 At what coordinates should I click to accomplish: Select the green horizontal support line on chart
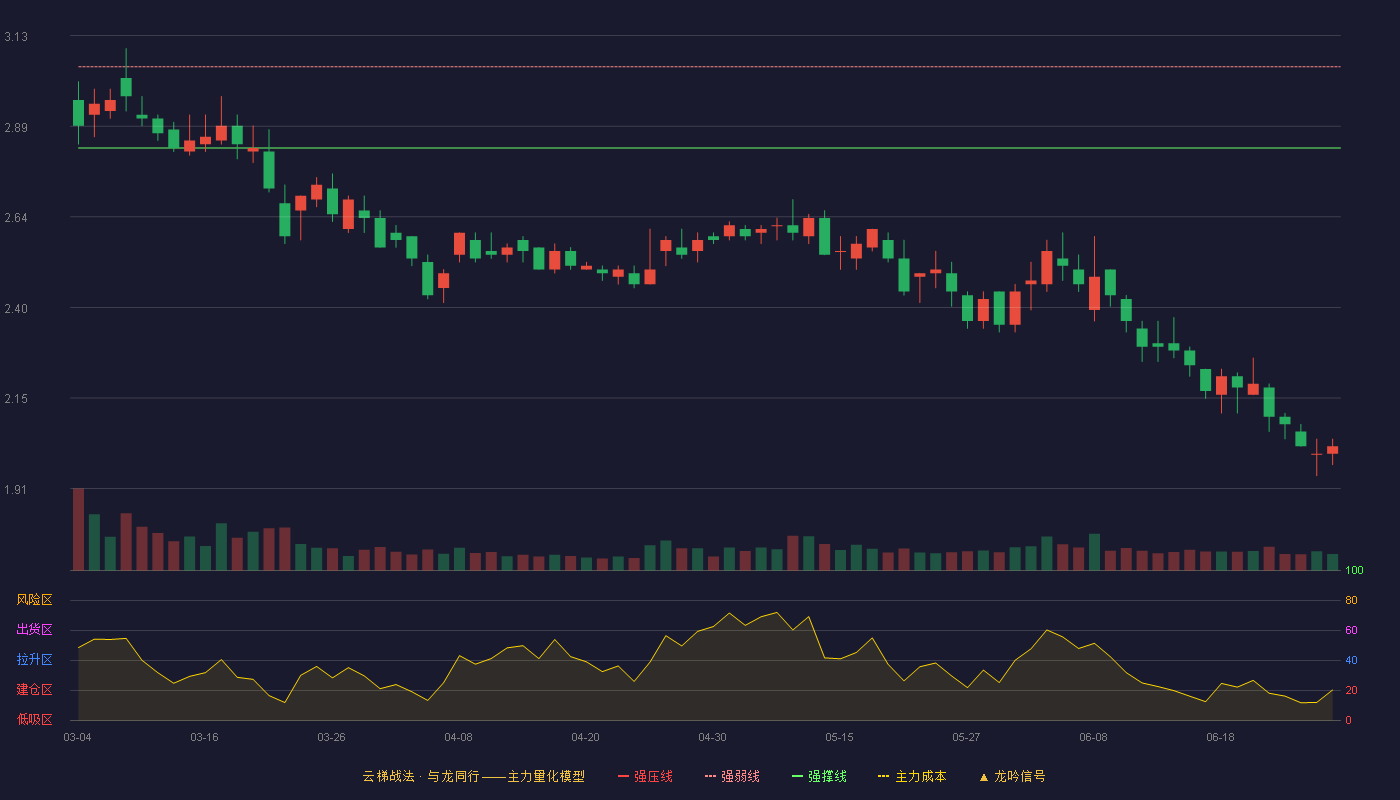(709, 148)
